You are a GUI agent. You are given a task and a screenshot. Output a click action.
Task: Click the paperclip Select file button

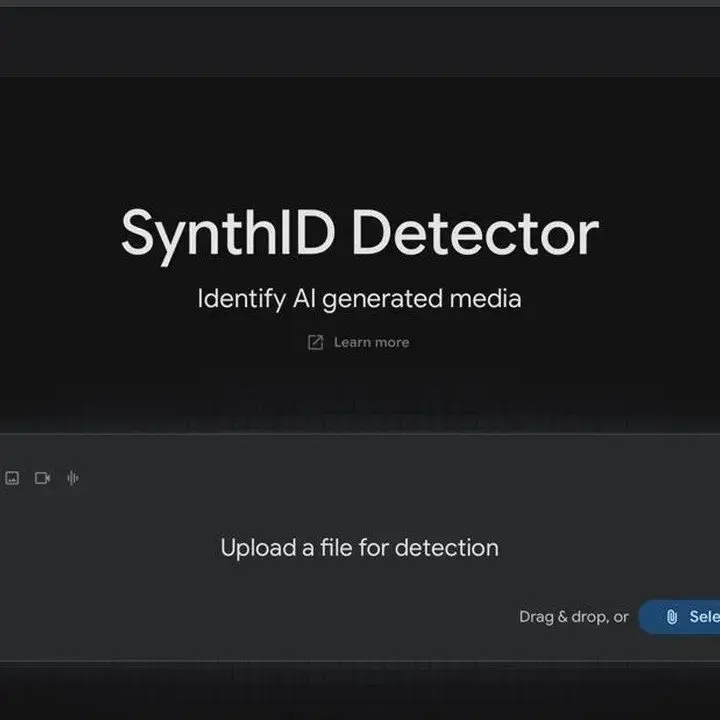[x=680, y=617]
